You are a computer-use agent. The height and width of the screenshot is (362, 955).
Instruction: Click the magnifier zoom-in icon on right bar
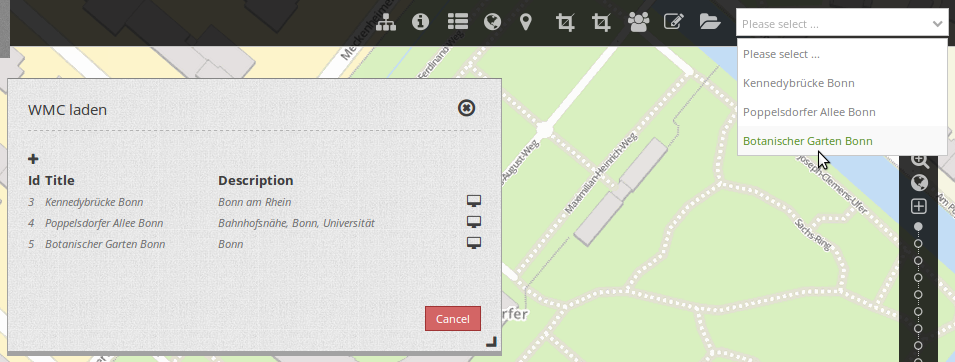[919, 160]
